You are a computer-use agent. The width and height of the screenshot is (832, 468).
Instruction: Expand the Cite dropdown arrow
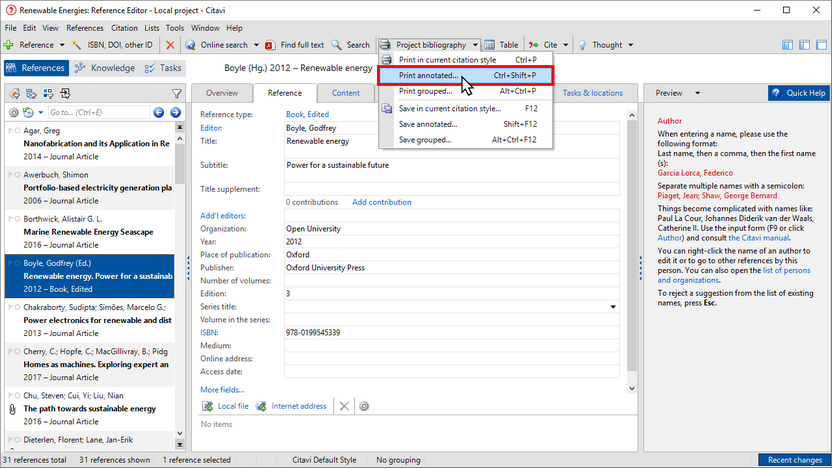click(x=566, y=45)
